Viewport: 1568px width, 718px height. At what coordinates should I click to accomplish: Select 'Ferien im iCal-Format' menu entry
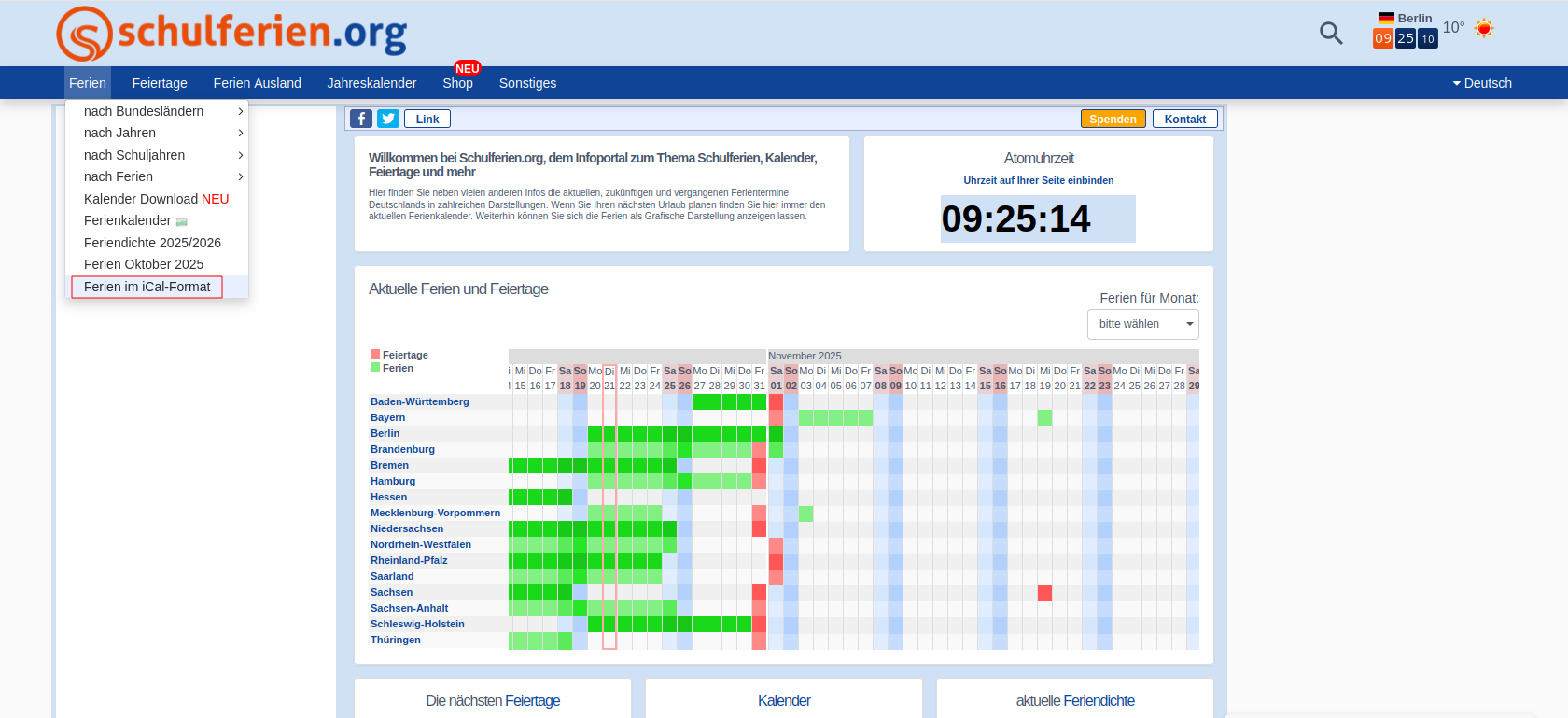(x=147, y=287)
